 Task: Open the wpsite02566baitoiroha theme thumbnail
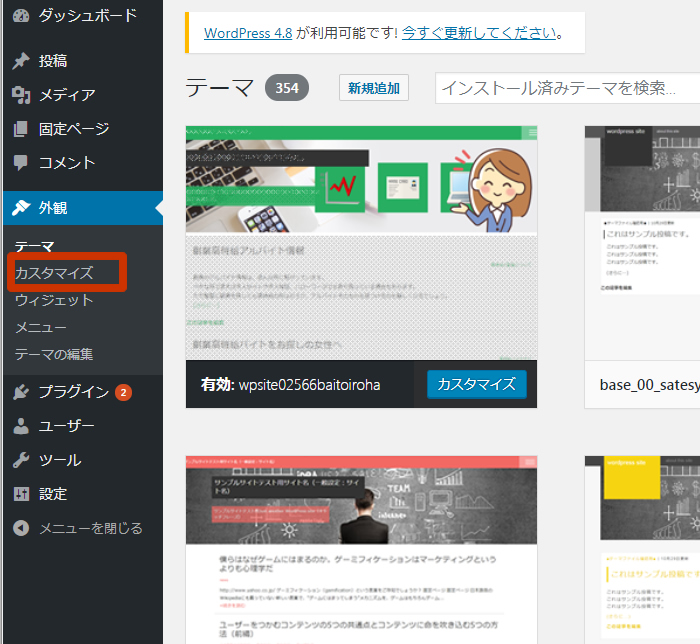[x=361, y=243]
